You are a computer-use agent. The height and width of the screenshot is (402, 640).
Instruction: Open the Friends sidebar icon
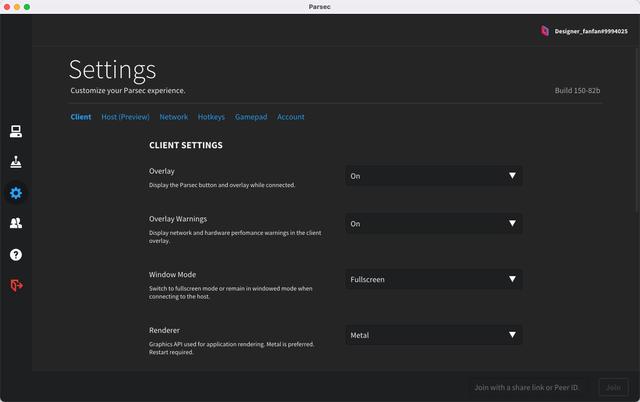[x=16, y=224]
